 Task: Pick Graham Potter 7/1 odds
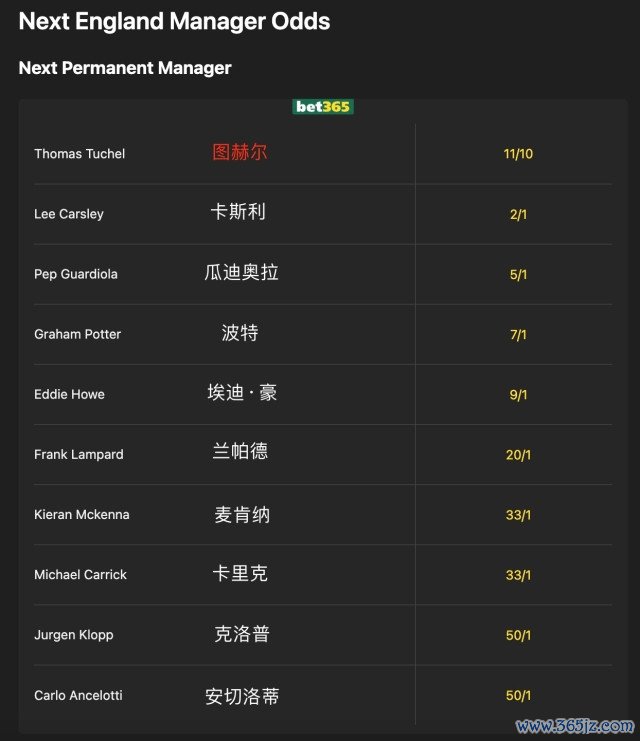[518, 335]
